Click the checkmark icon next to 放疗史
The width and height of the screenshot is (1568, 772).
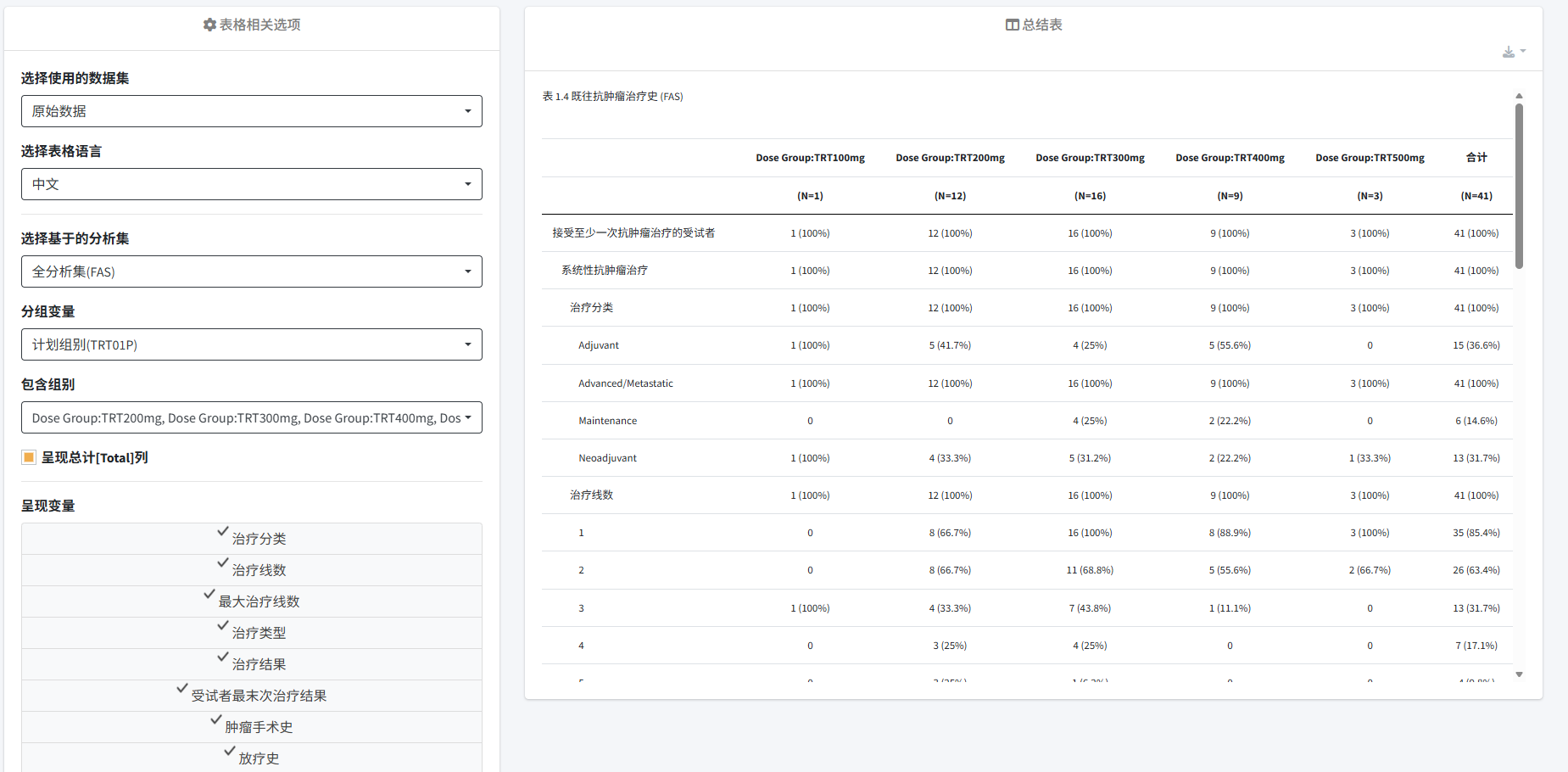click(230, 752)
